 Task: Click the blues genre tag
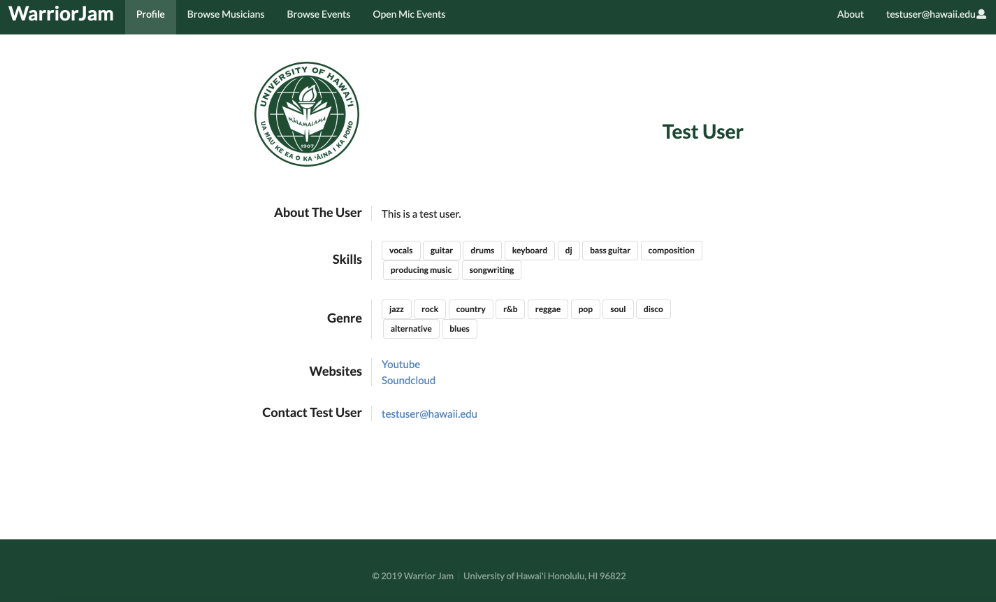pos(459,329)
